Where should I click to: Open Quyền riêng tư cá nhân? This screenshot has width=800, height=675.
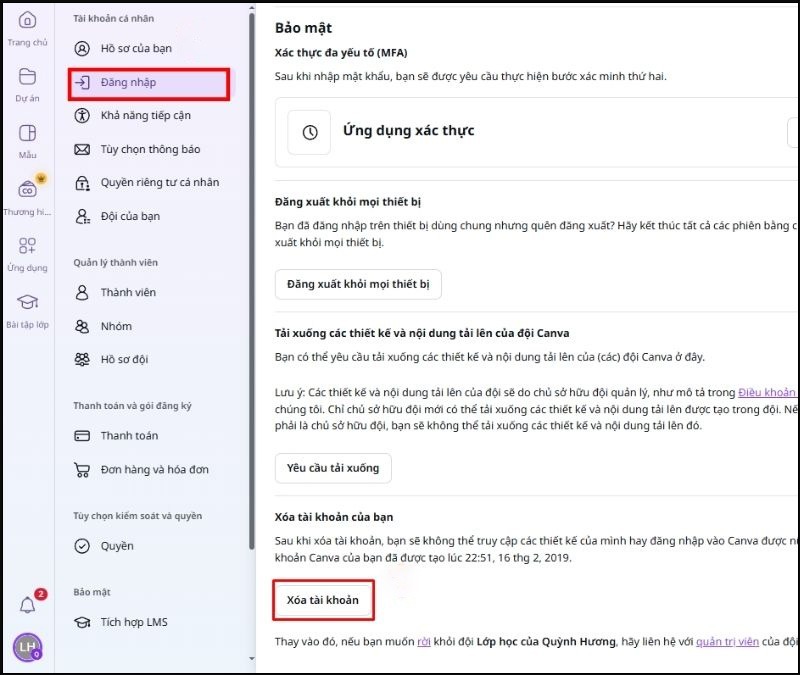pyautogui.click(x=160, y=183)
